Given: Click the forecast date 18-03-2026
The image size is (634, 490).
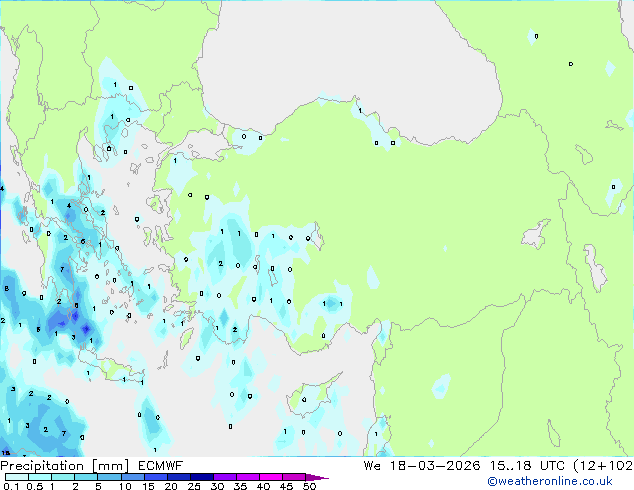Looking at the screenshot, I should click(435, 466).
